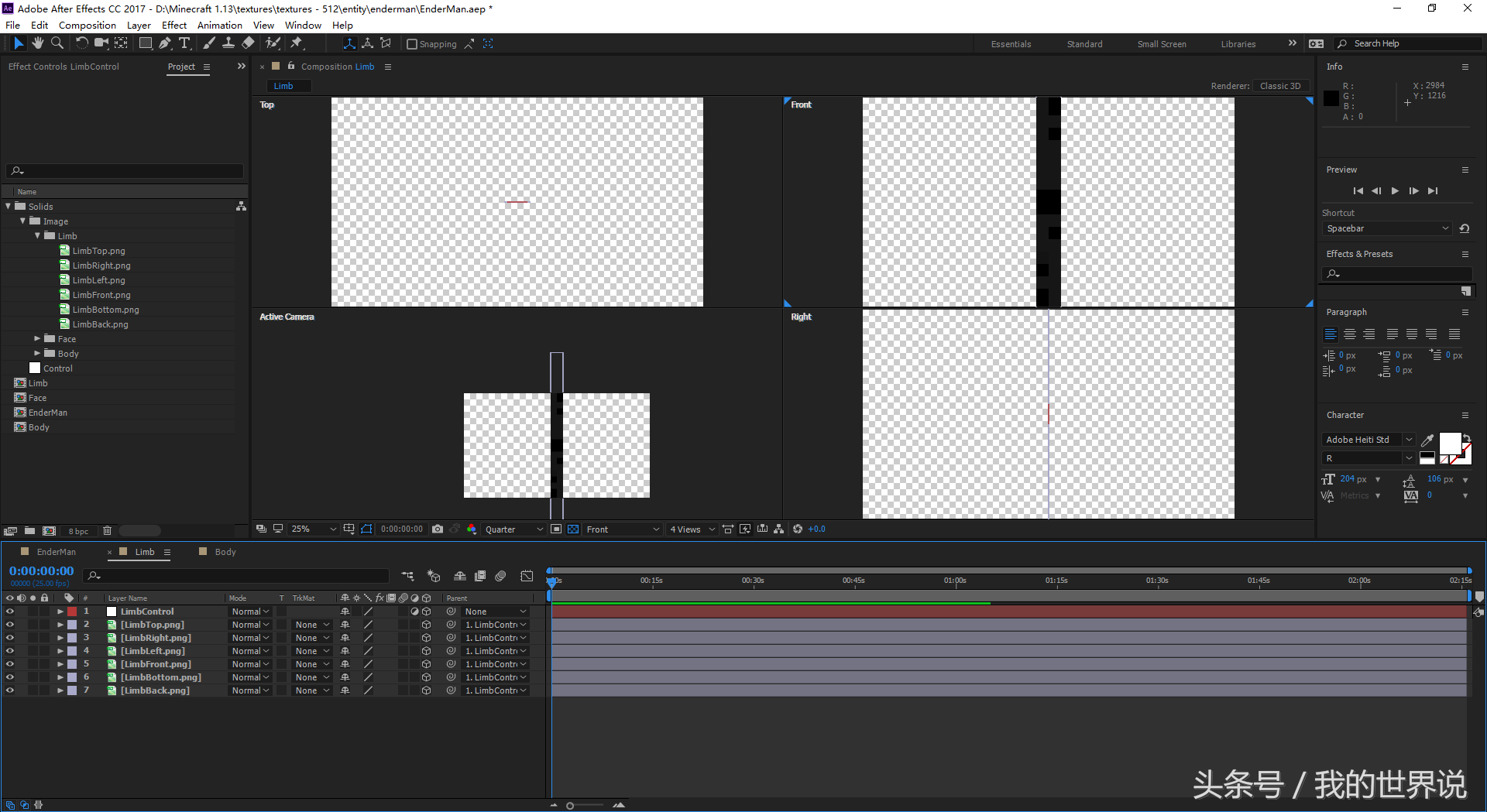Open the Animation menu

coord(219,26)
